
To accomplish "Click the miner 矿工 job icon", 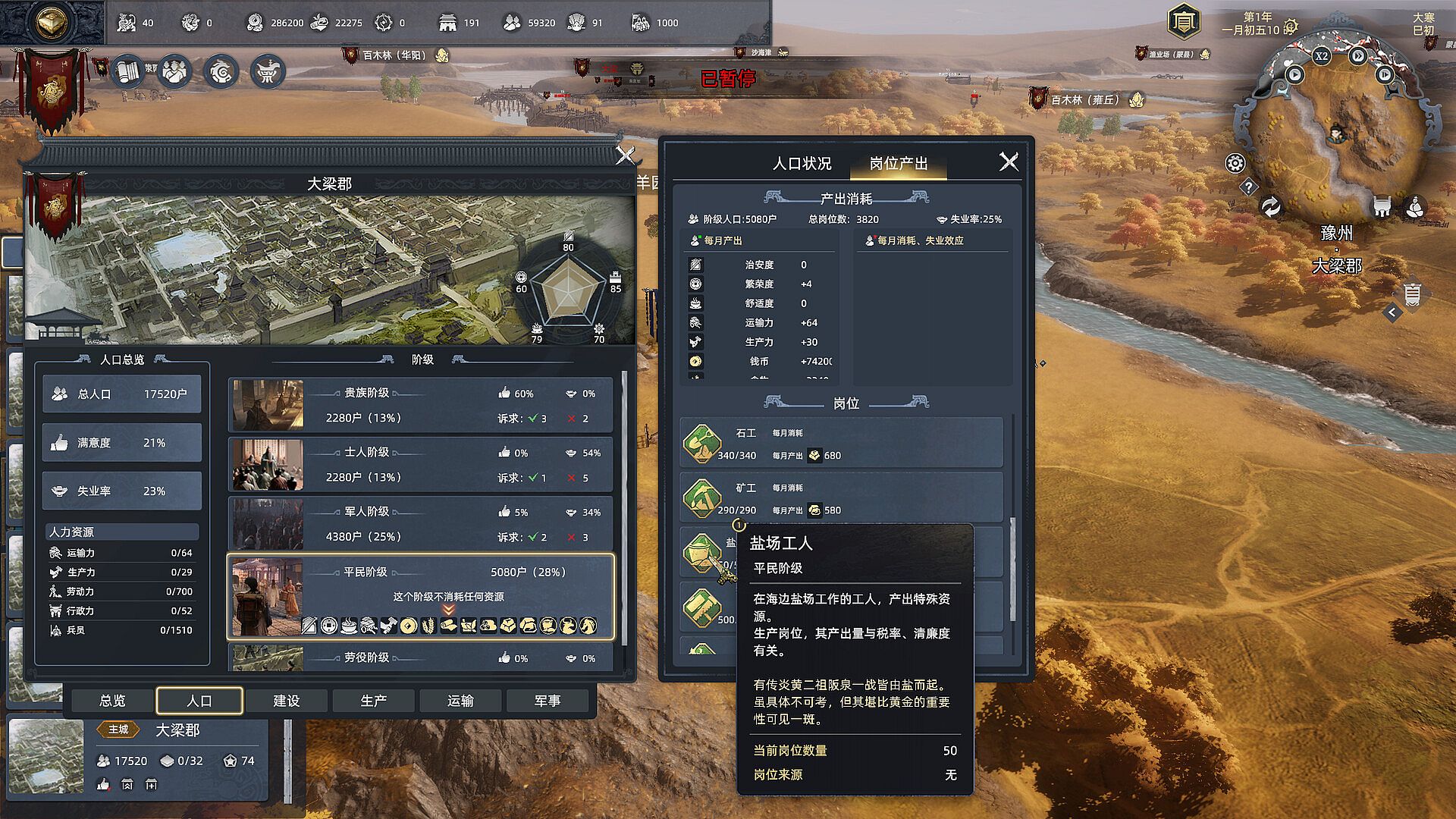I will point(701,498).
